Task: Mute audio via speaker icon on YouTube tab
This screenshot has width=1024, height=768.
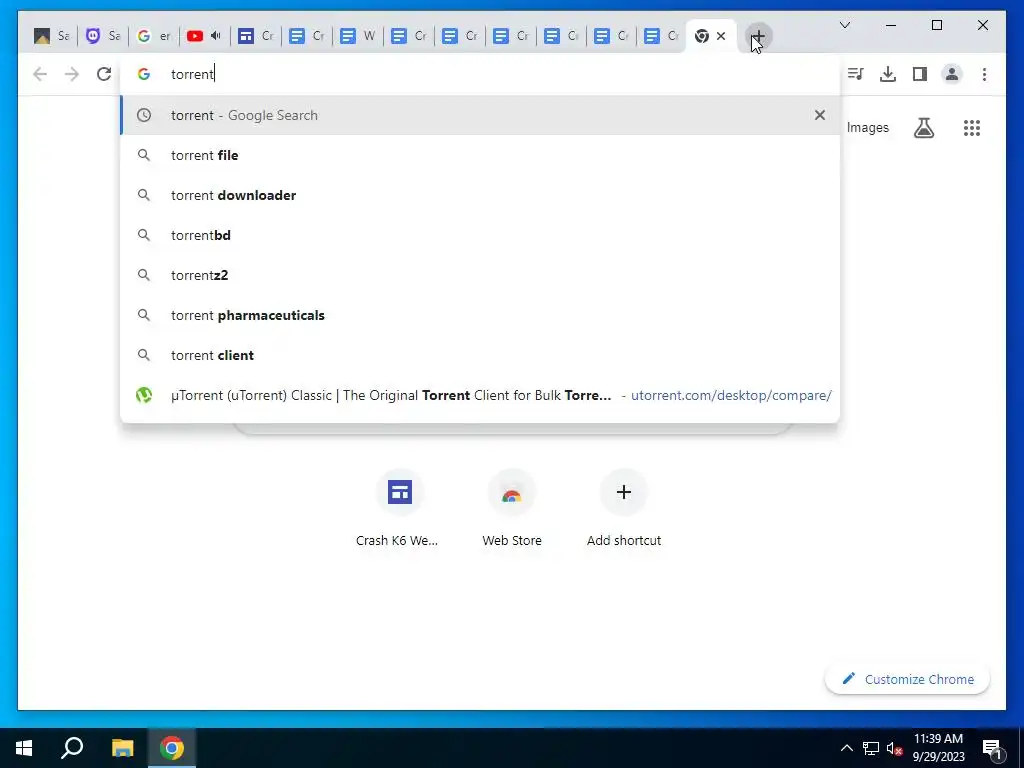Action: click(x=216, y=36)
